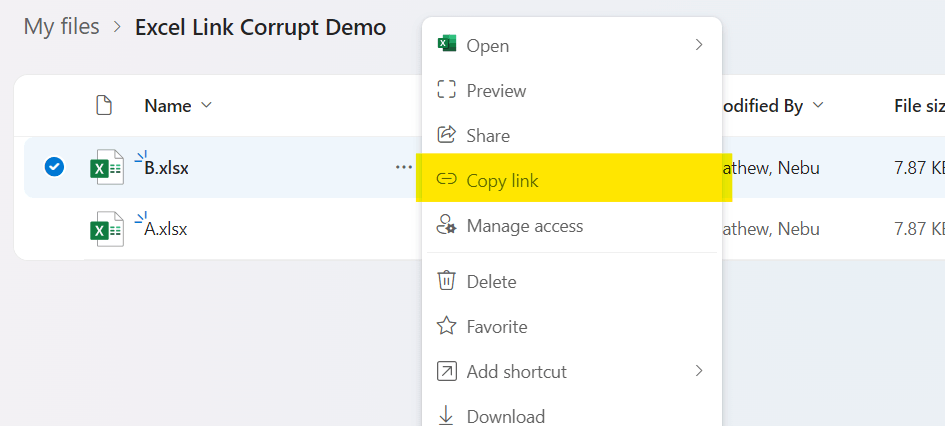Screen dimensions: 945x426
Task: Navigate to My files breadcrumb
Action: pyautogui.click(x=62, y=27)
